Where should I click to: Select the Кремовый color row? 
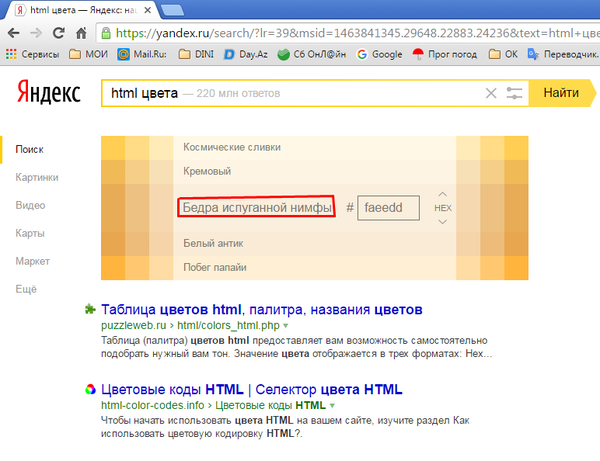coord(206,171)
